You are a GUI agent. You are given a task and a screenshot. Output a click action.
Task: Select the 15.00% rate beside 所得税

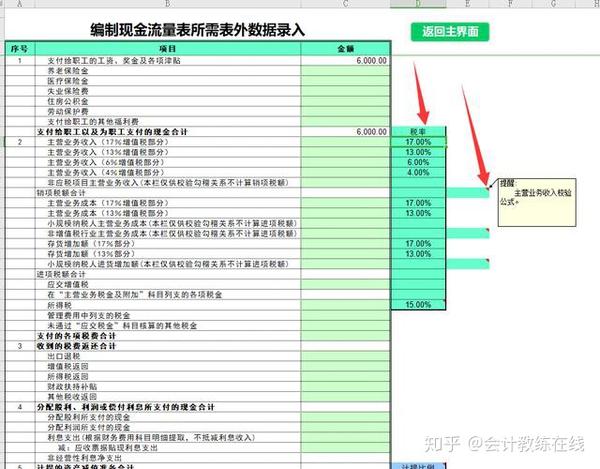[418, 305]
